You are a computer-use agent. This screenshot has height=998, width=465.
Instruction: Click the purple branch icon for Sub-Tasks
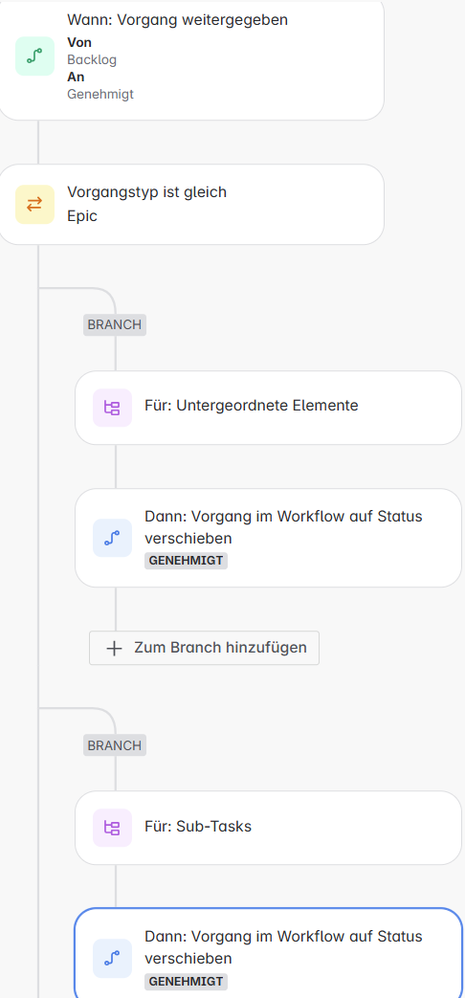tap(112, 827)
